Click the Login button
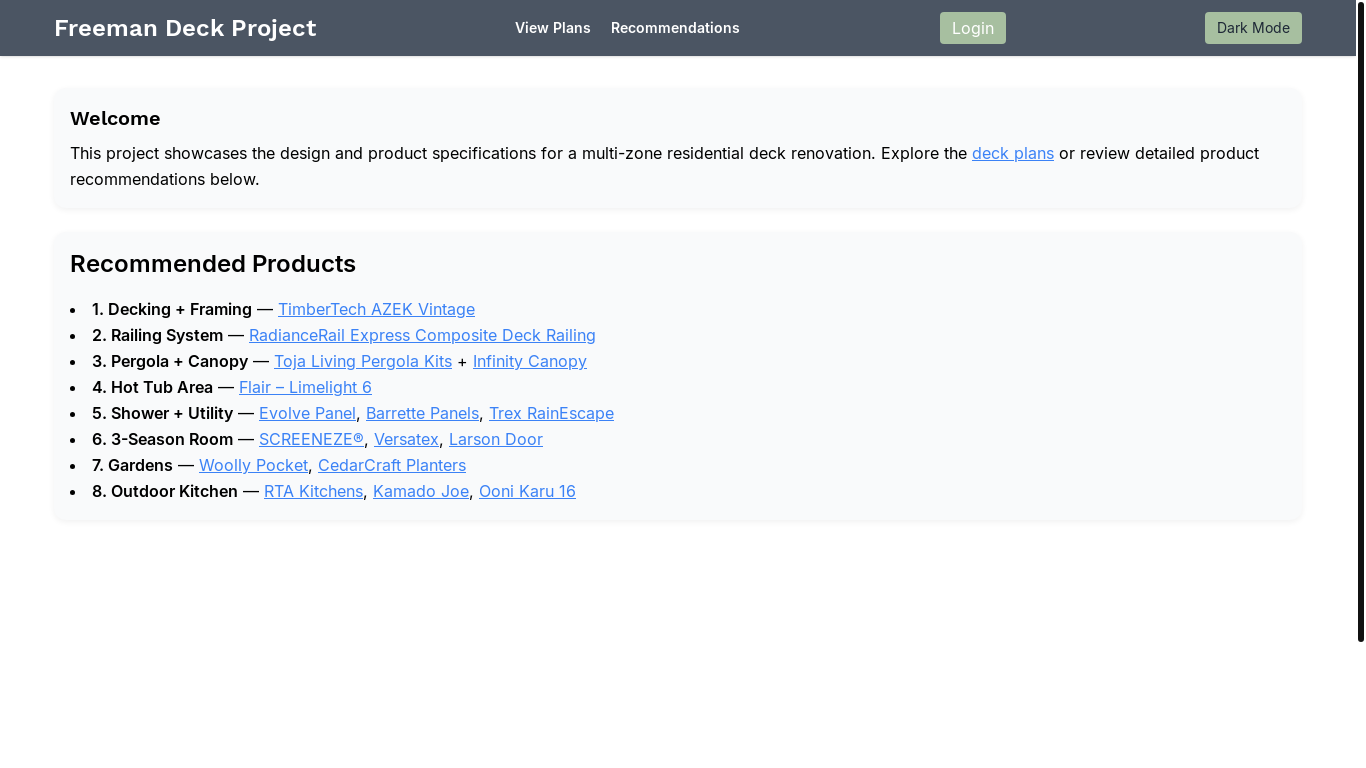Viewport: 1366px width, 768px height. tap(973, 28)
